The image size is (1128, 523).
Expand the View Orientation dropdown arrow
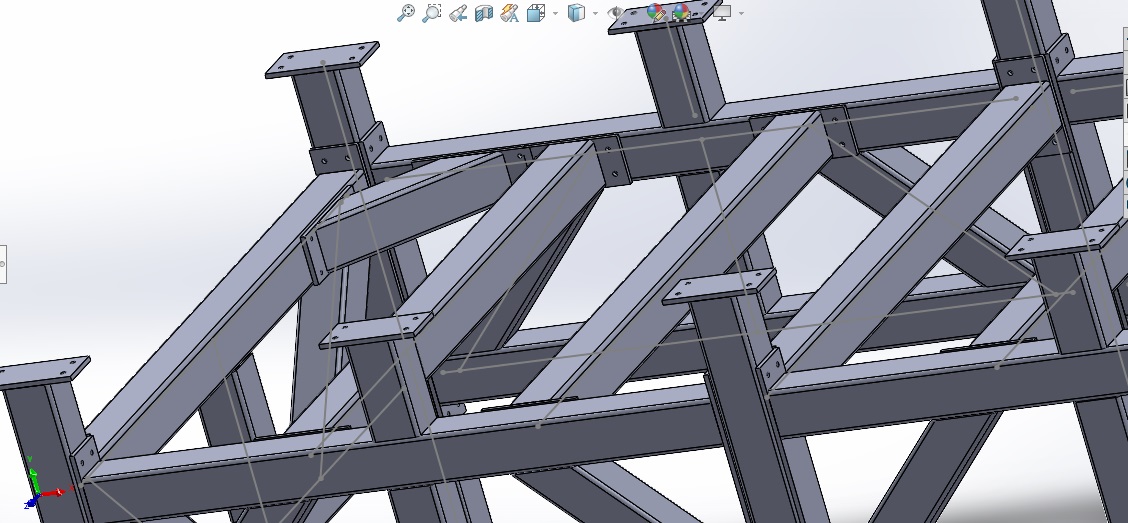555,14
